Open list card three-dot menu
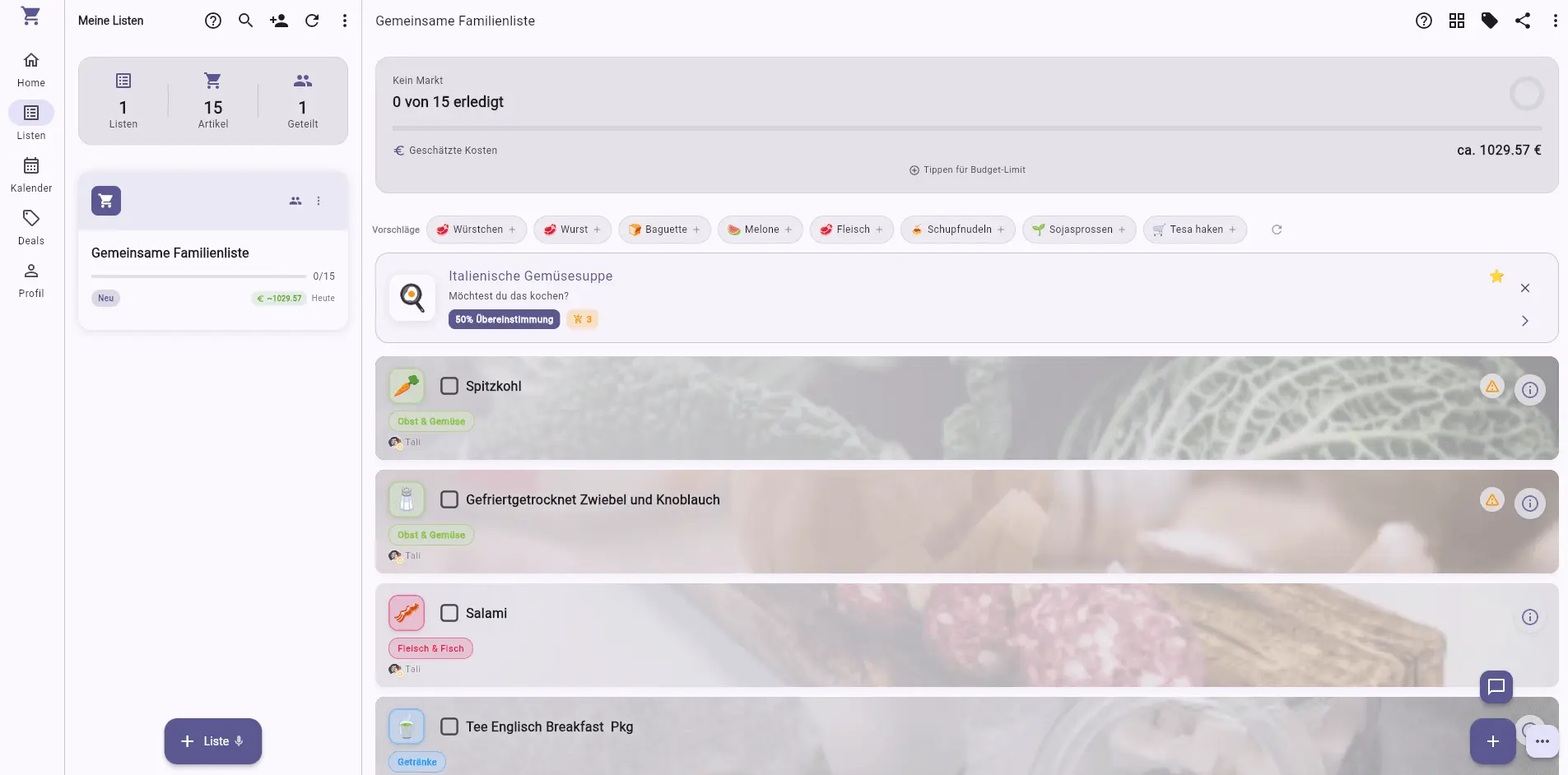The width and height of the screenshot is (1568, 775). (319, 201)
